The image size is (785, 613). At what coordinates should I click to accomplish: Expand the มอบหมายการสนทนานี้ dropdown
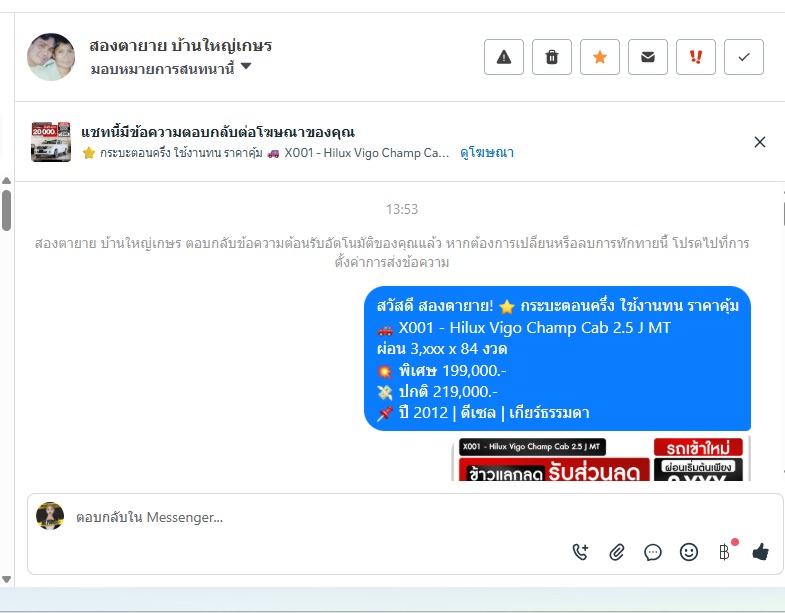[x=171, y=68]
